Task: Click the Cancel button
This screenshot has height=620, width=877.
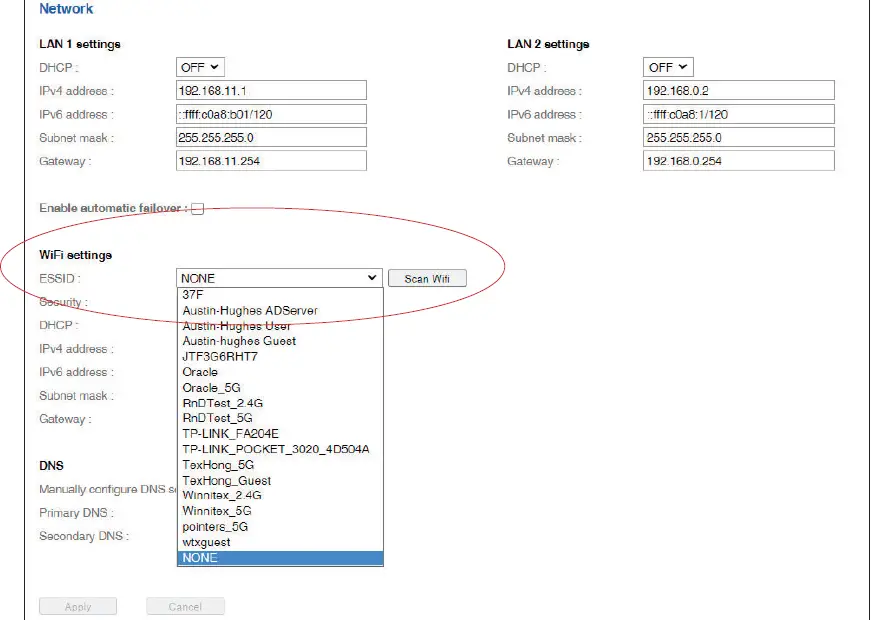Action: pos(185,607)
